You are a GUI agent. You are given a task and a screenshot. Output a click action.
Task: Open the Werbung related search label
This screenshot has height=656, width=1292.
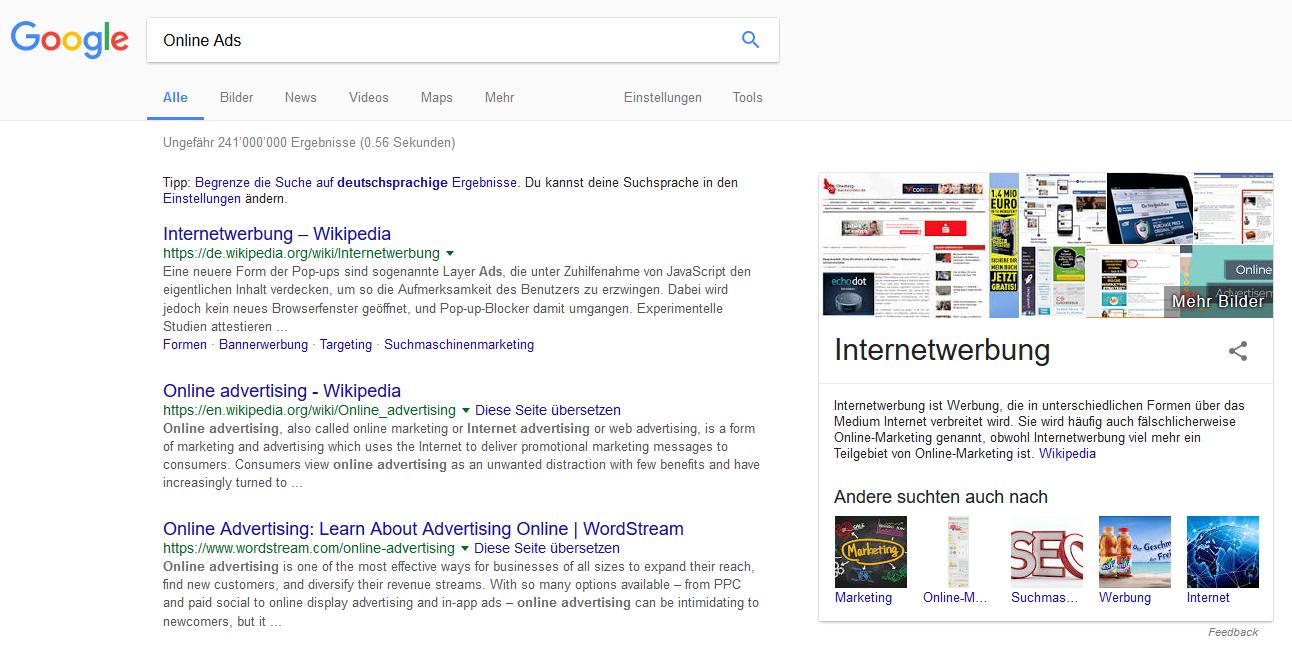coord(1125,597)
